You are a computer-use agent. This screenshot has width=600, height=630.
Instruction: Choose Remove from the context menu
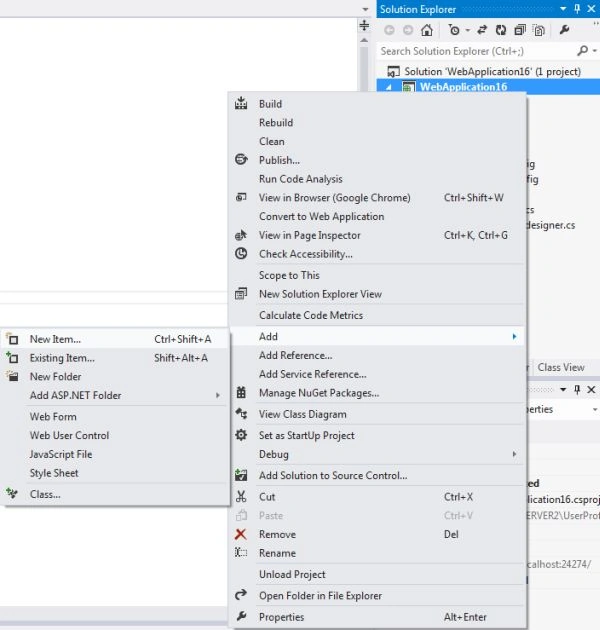tap(377, 534)
